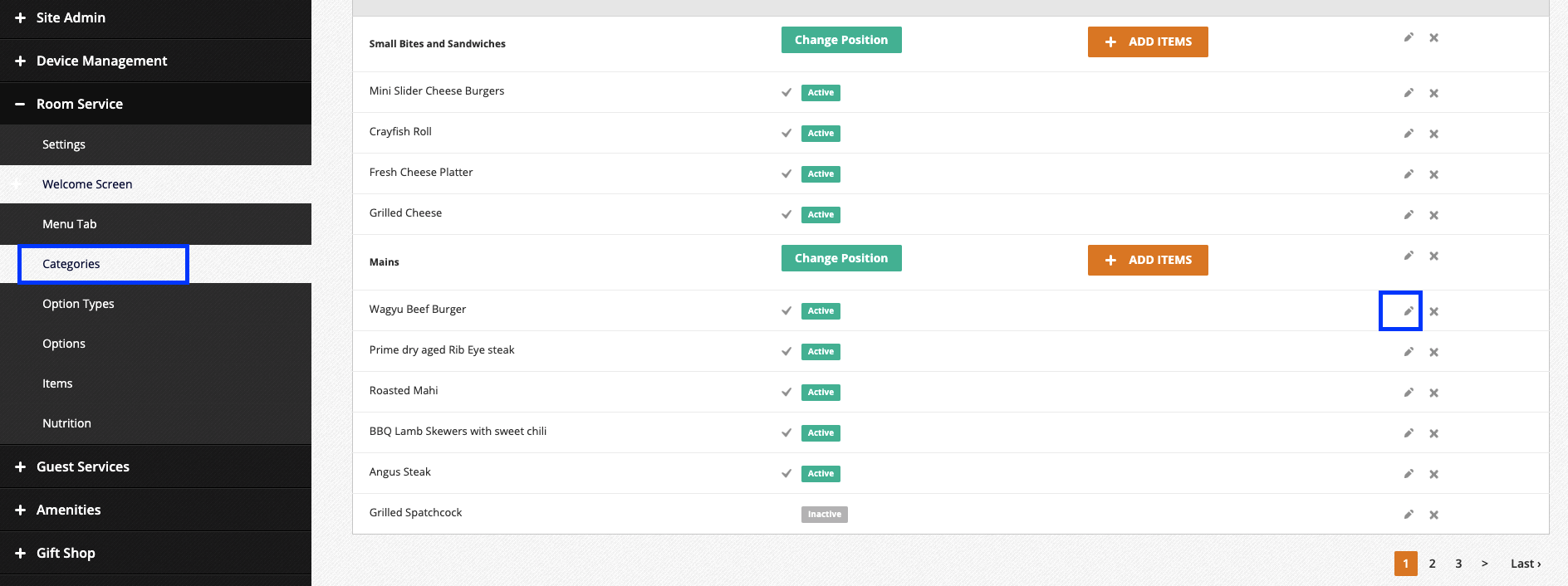Screen dimensions: 1568x586
Task: Edit the Wagyu Beef Burger item
Action: tap(1408, 311)
